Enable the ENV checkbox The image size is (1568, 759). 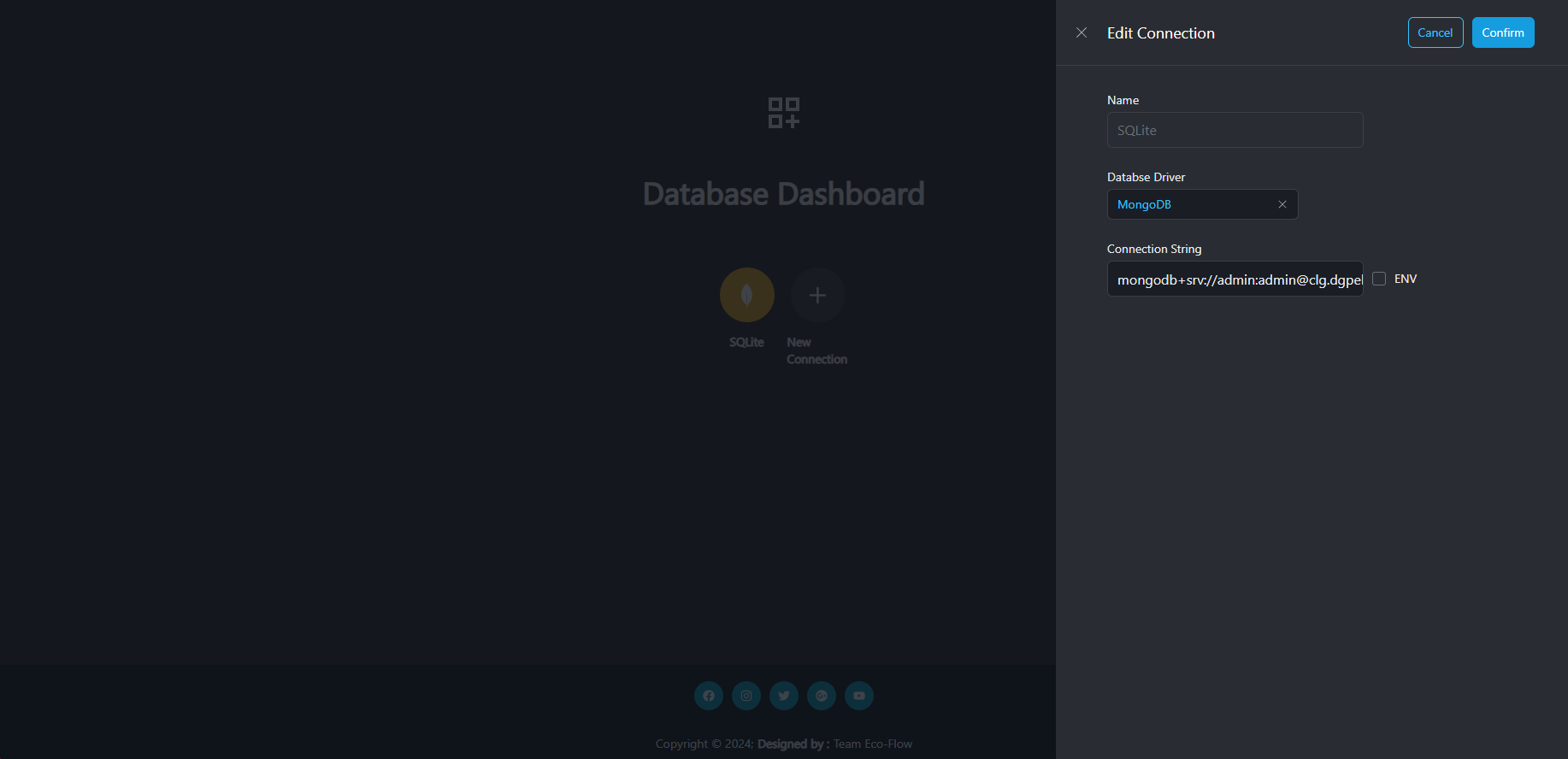point(1379,279)
